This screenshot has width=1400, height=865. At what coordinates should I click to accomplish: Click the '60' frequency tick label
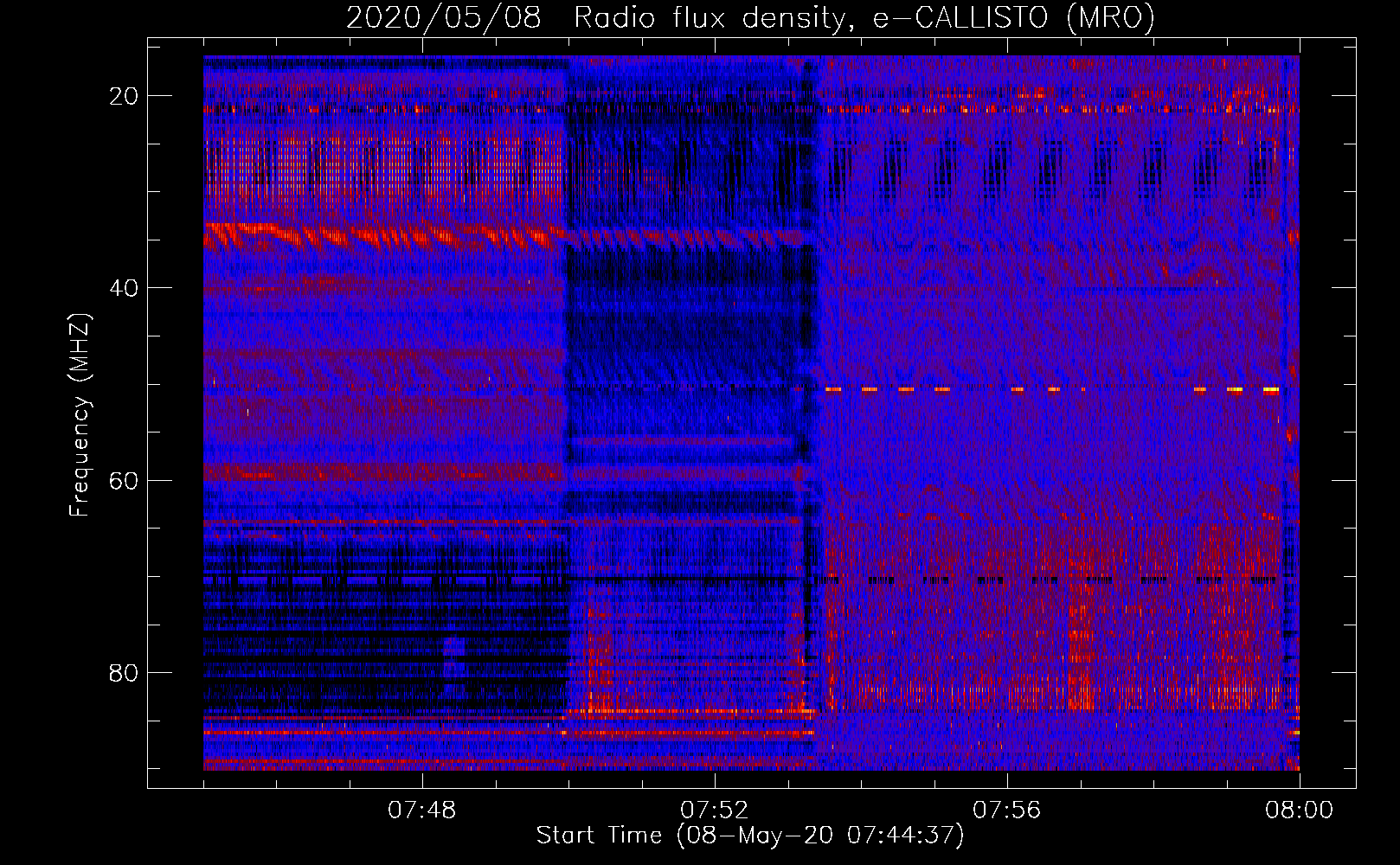124,480
